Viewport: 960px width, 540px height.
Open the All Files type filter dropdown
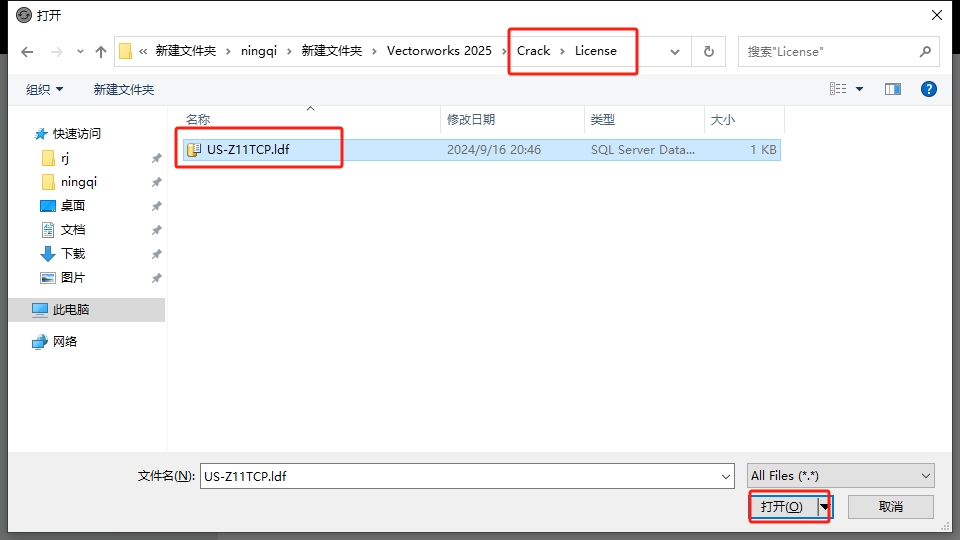[x=841, y=476]
